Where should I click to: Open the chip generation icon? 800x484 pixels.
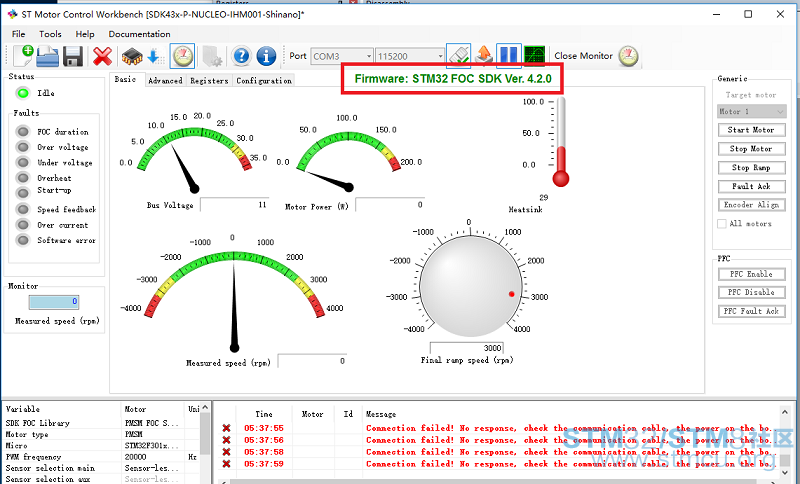click(x=132, y=56)
